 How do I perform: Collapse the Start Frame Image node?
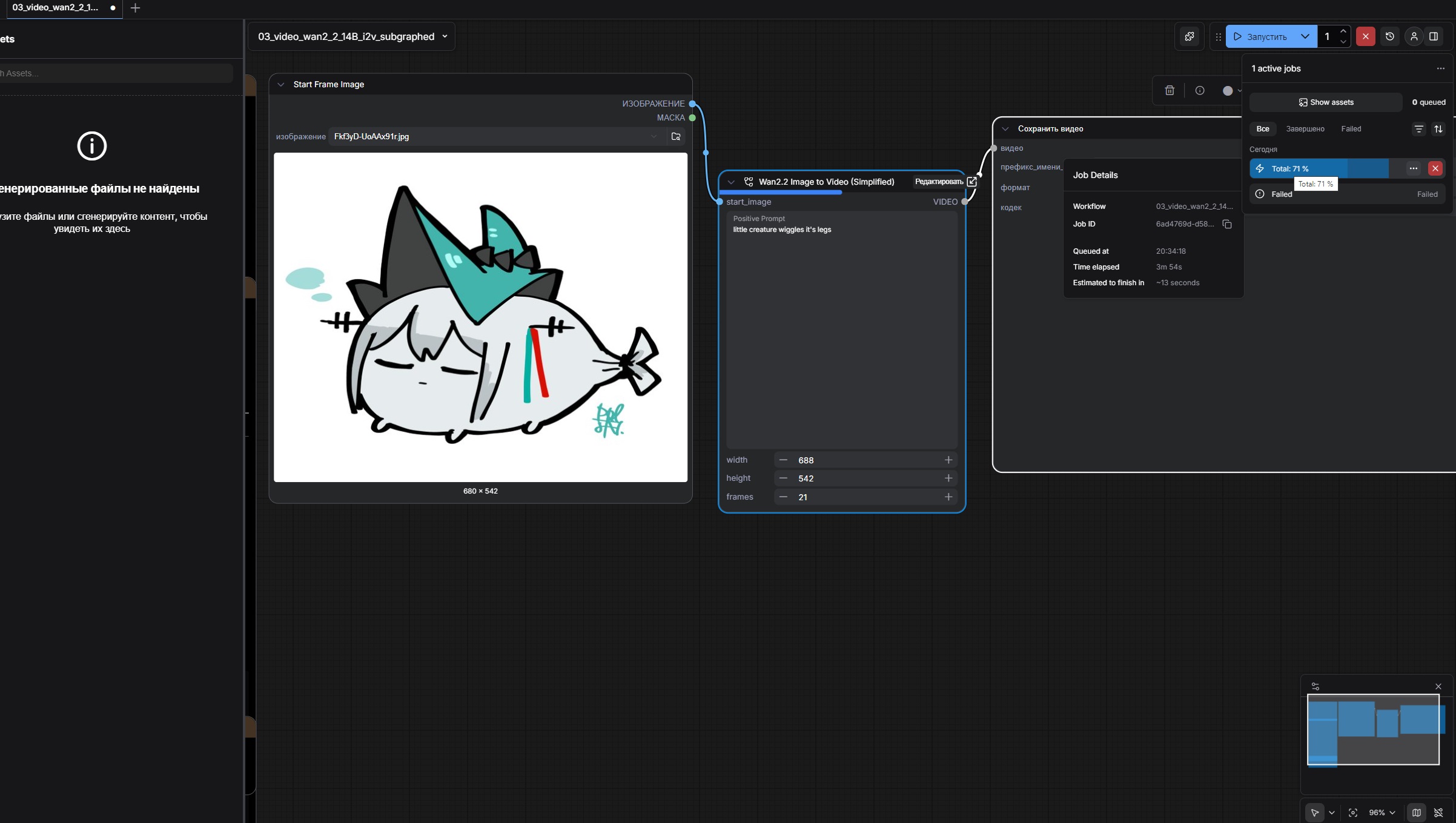pyautogui.click(x=280, y=85)
